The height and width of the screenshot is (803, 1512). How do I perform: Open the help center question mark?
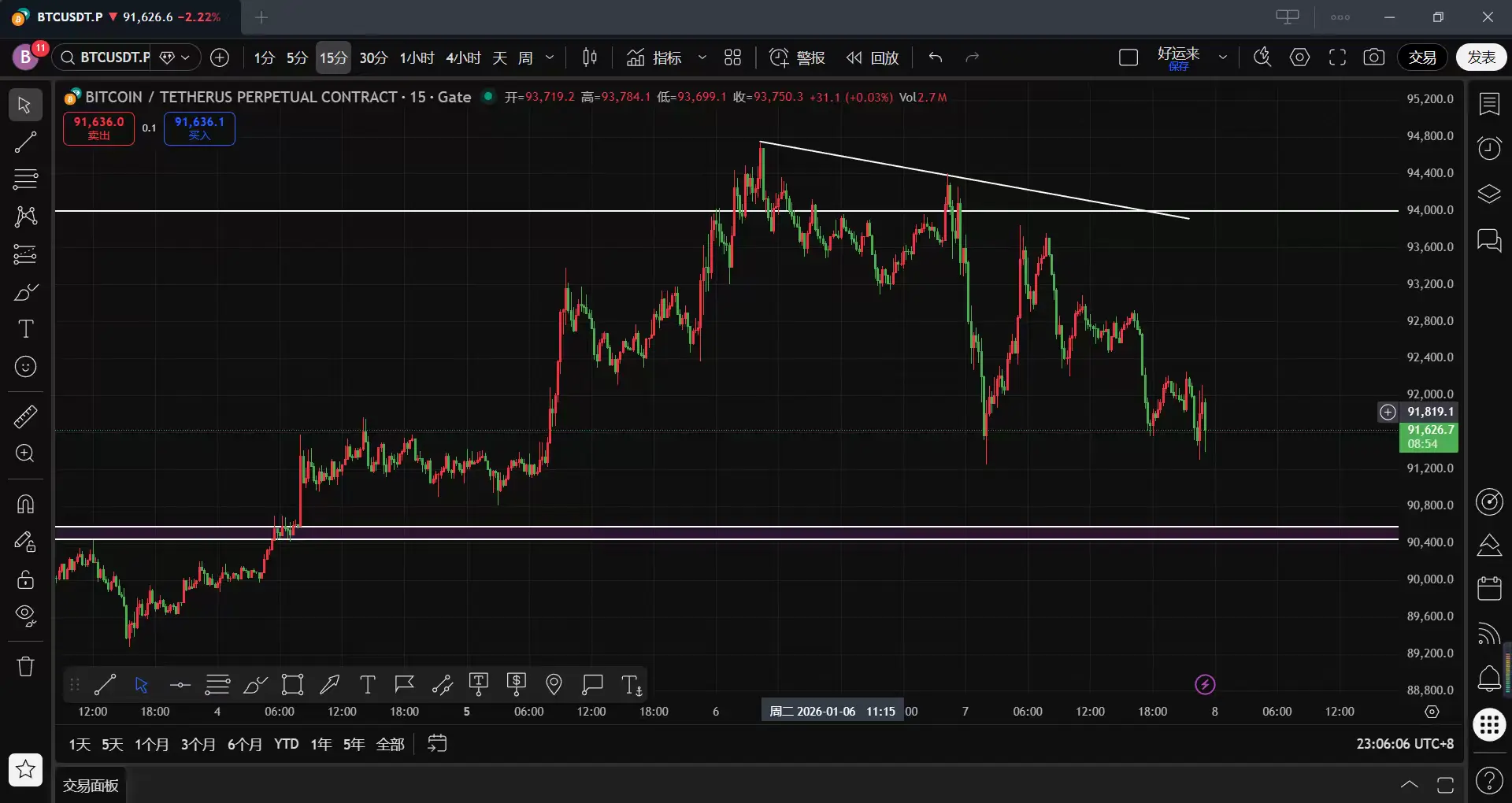1489,781
